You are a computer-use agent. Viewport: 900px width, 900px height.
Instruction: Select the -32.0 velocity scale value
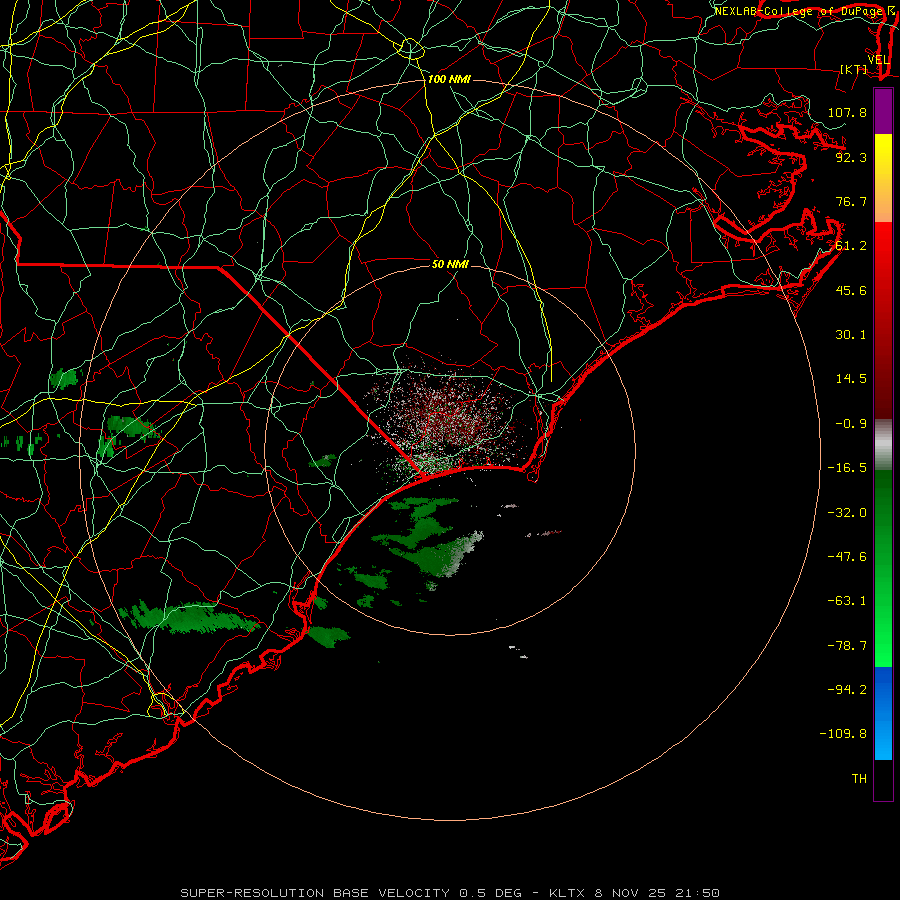pyautogui.click(x=847, y=513)
